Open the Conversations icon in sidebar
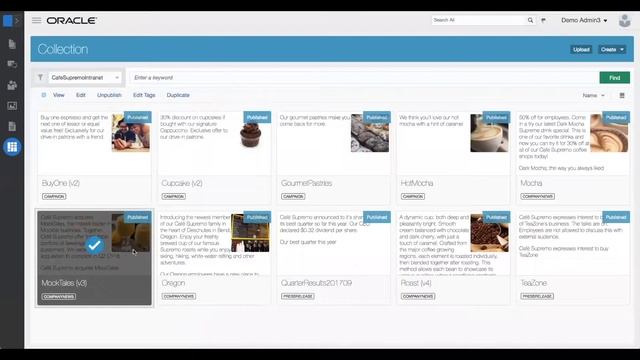Screen dimensions: 640x360 12,64
